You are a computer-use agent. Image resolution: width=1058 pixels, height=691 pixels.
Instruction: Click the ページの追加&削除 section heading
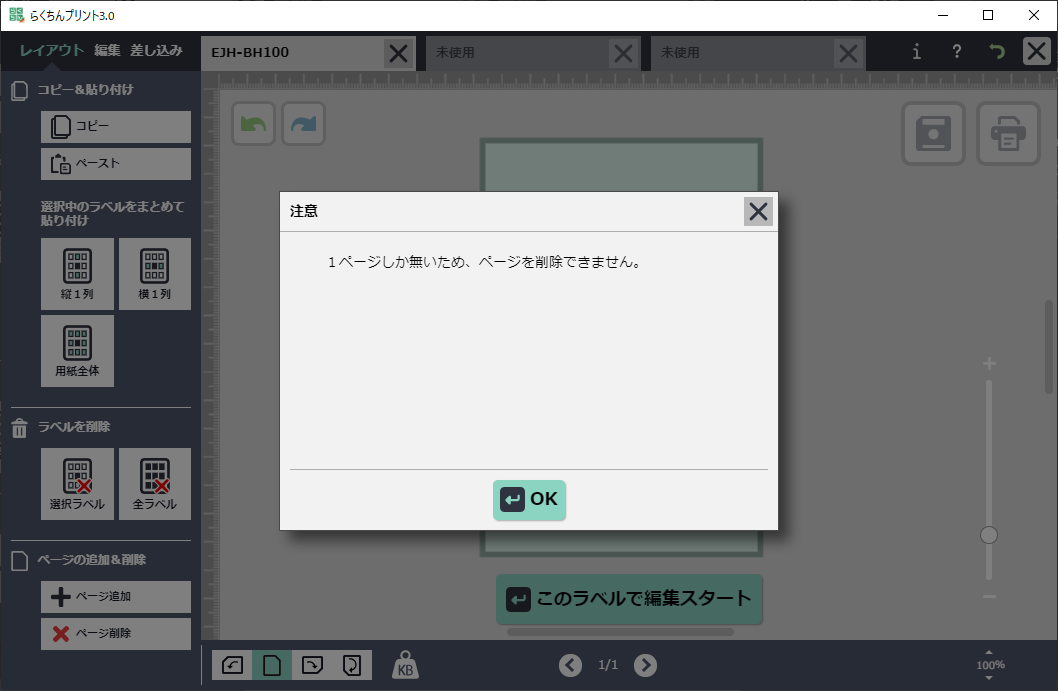coord(92,560)
